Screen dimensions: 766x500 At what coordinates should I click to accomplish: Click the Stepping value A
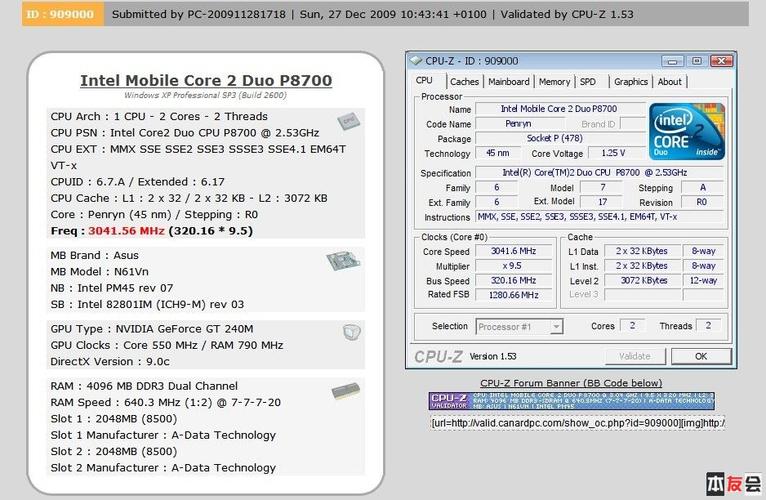pos(702,187)
